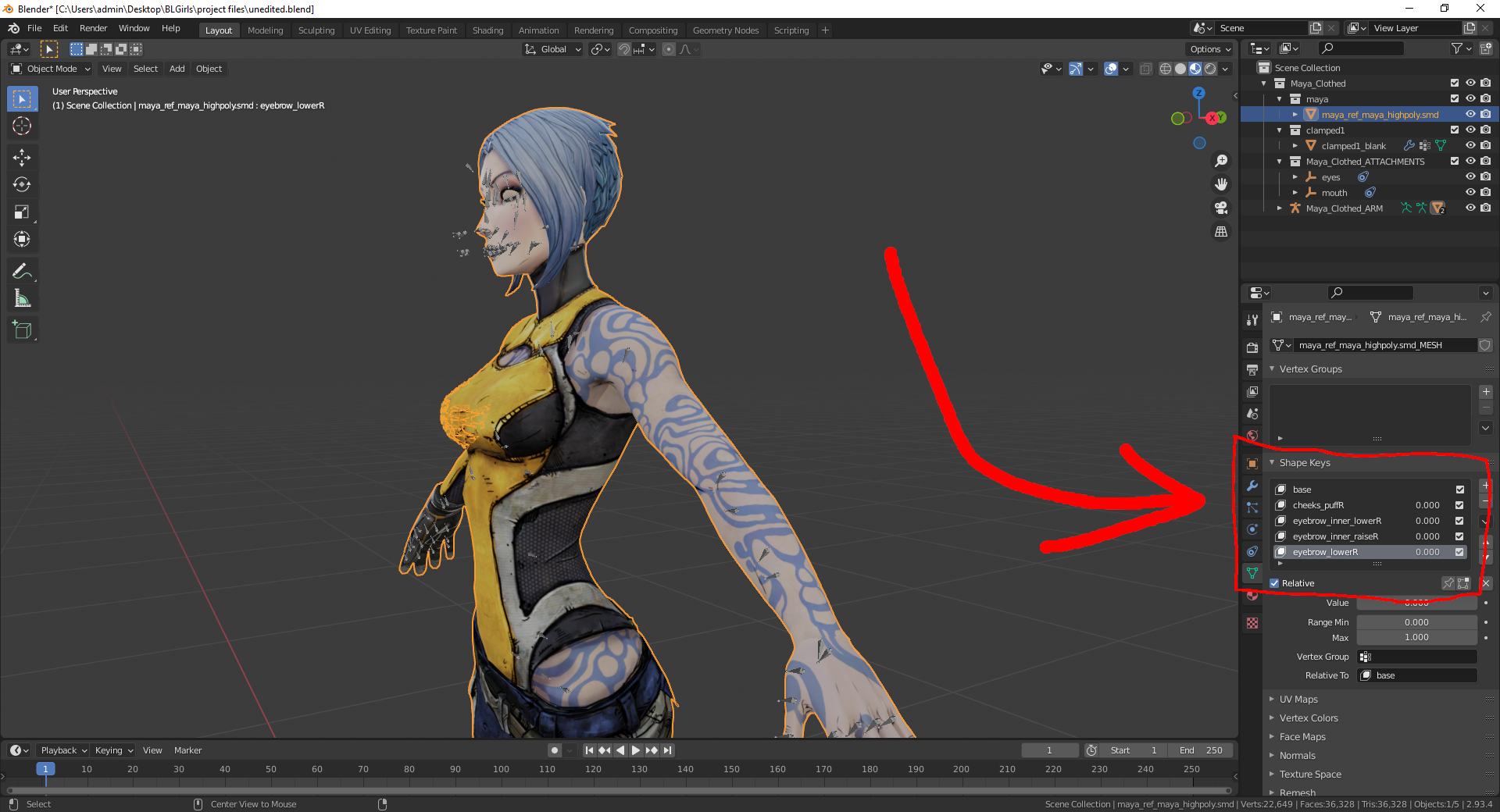Click the shape key Value slider
The image size is (1500, 812).
1416,603
